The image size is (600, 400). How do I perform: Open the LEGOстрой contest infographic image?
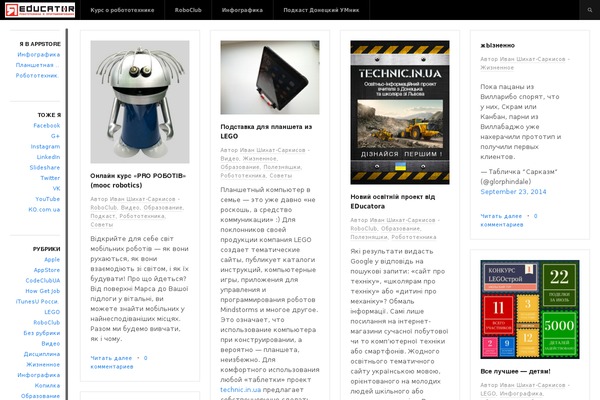tap(530, 309)
